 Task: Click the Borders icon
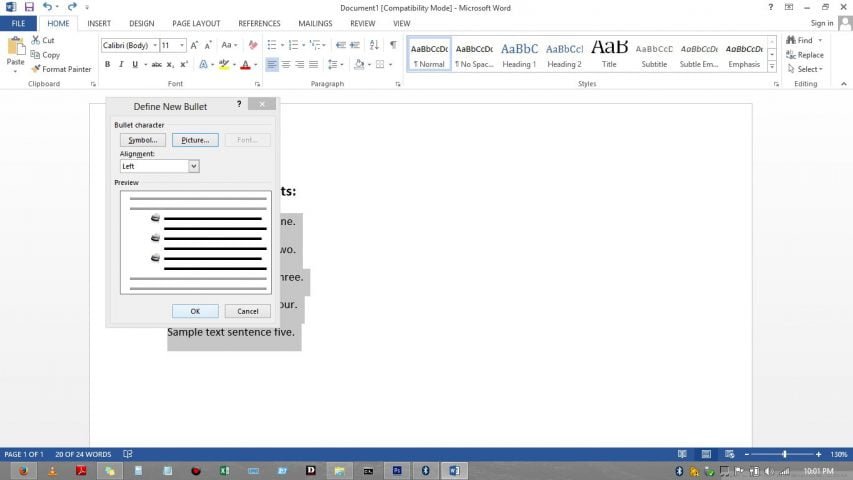(x=380, y=64)
